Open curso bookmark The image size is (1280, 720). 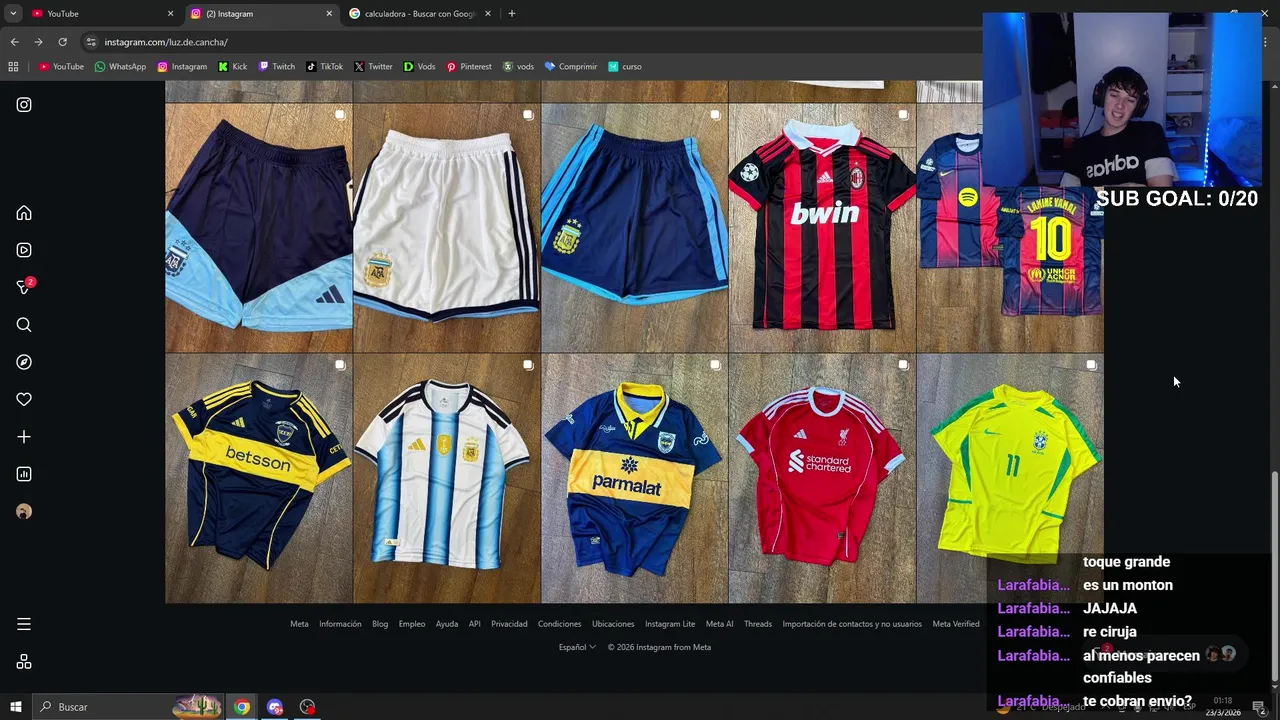click(625, 67)
